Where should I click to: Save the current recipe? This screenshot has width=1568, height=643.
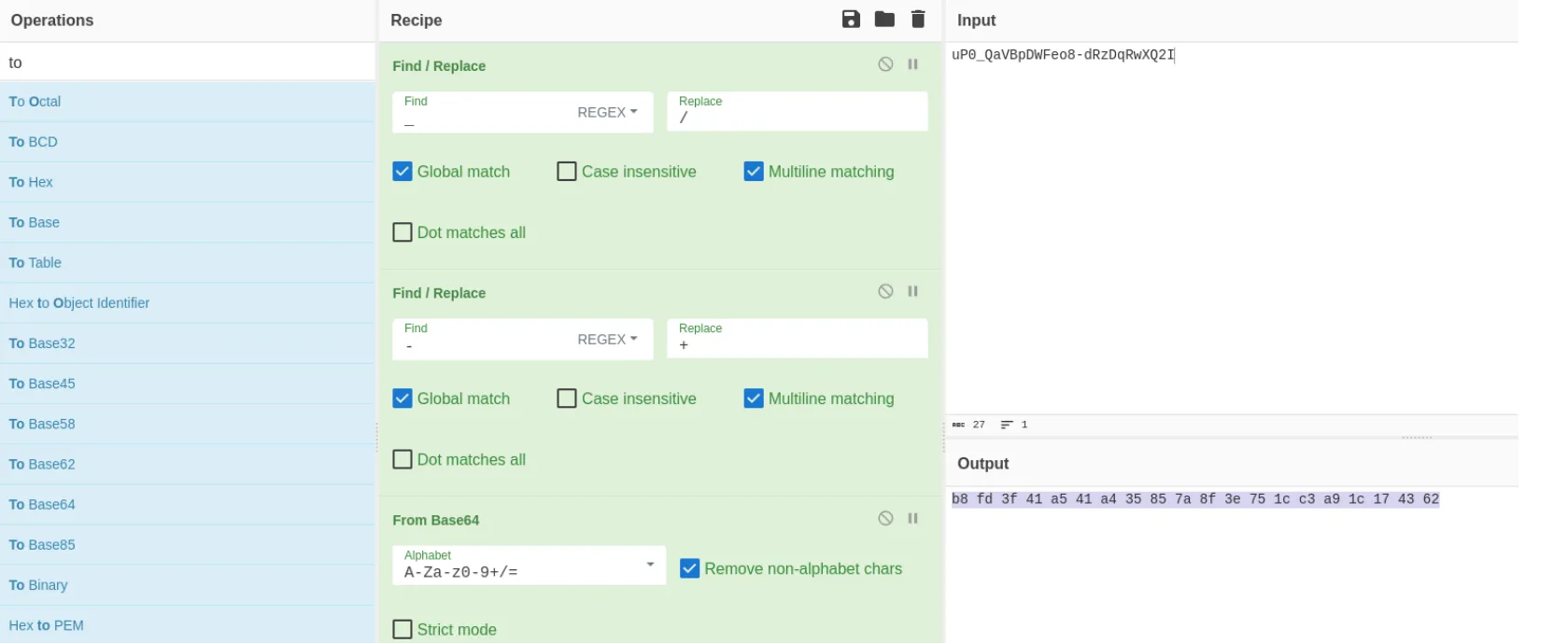(850, 20)
